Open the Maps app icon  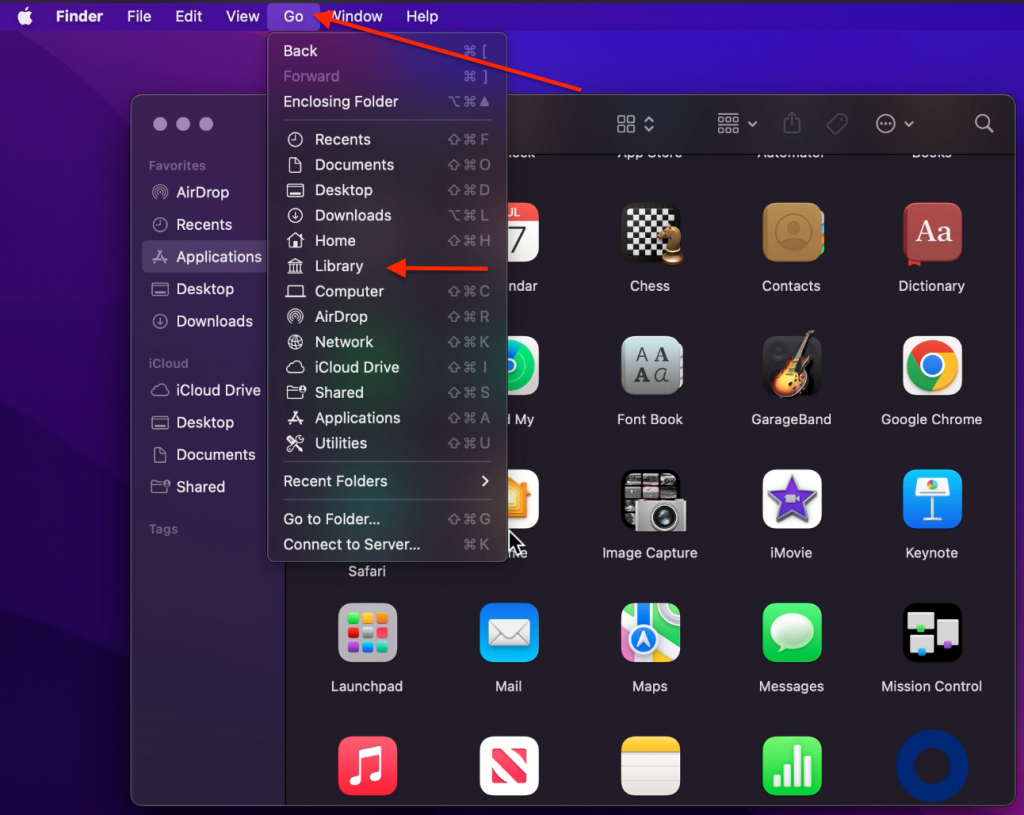pyautogui.click(x=650, y=632)
